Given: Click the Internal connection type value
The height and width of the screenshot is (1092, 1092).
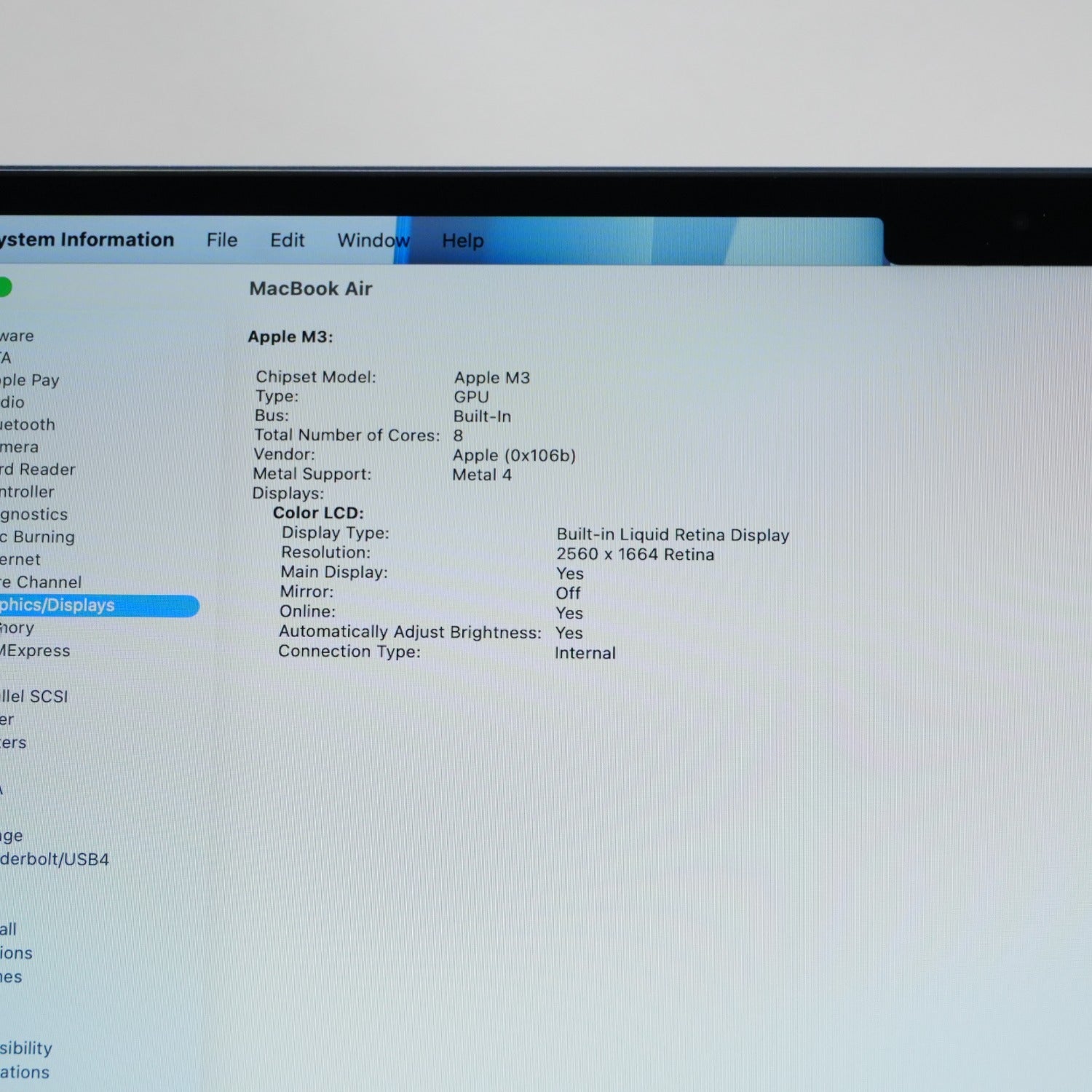Looking at the screenshot, I should pyautogui.click(x=585, y=653).
